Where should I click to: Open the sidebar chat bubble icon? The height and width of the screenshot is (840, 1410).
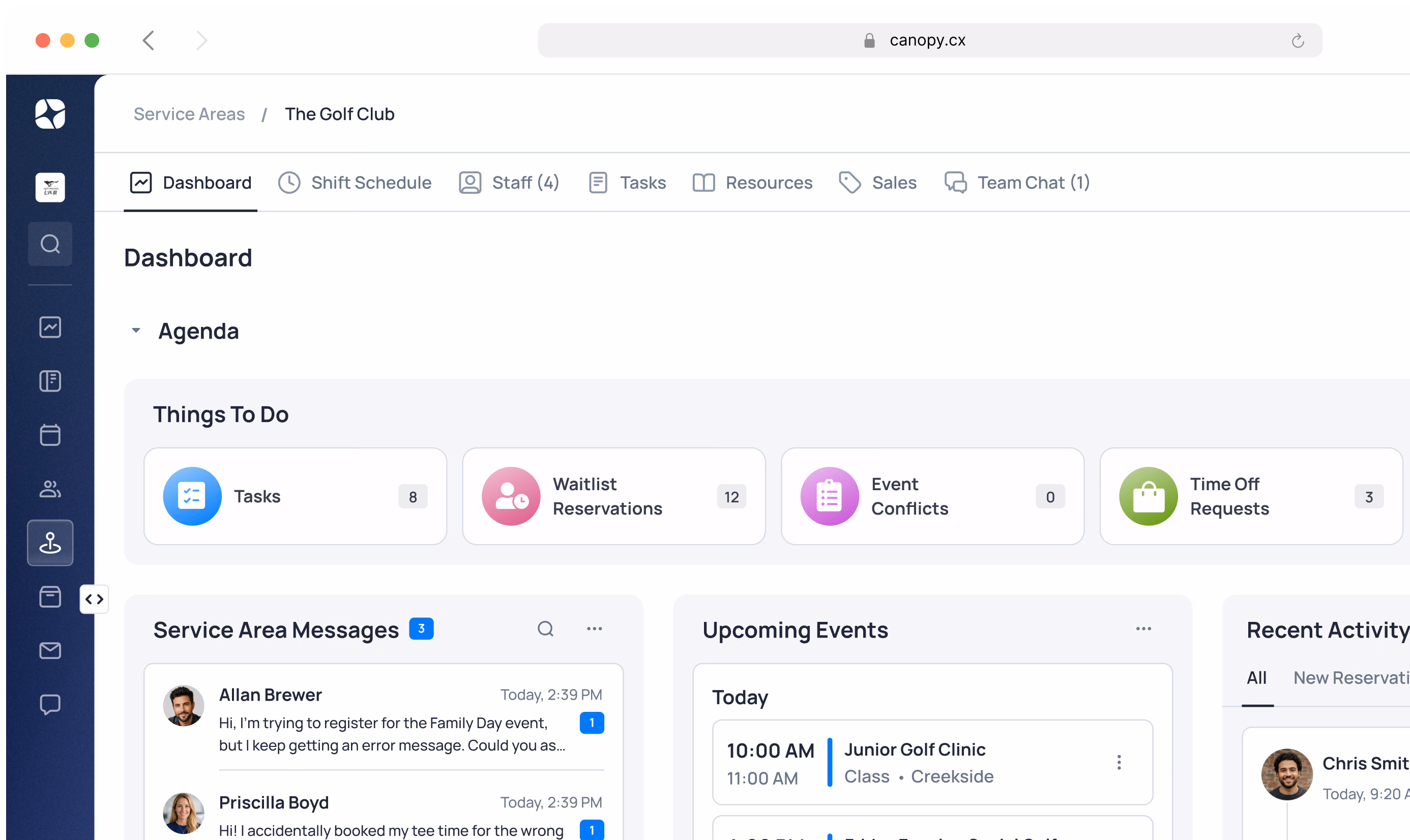click(x=50, y=705)
